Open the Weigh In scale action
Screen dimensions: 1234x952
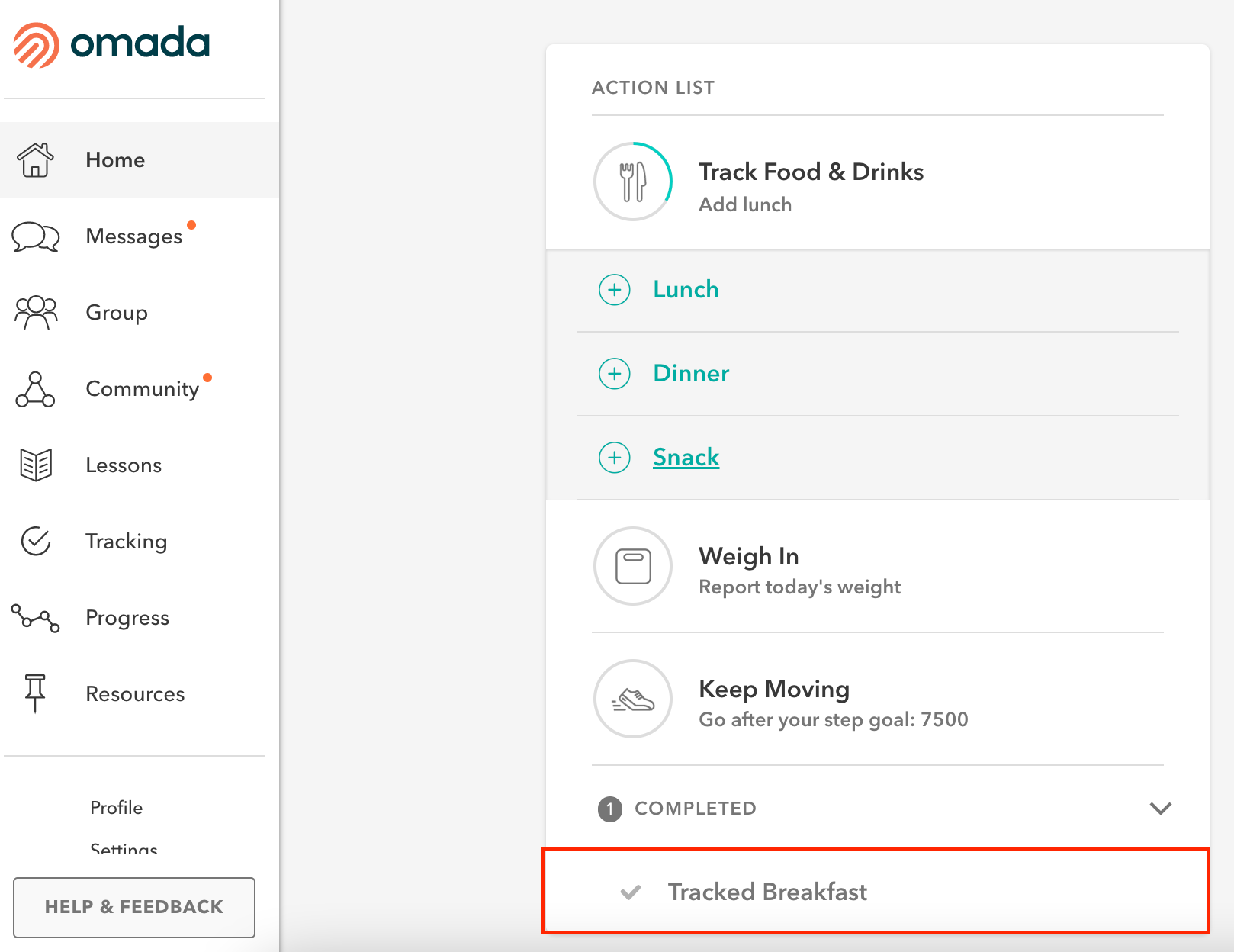point(878,567)
